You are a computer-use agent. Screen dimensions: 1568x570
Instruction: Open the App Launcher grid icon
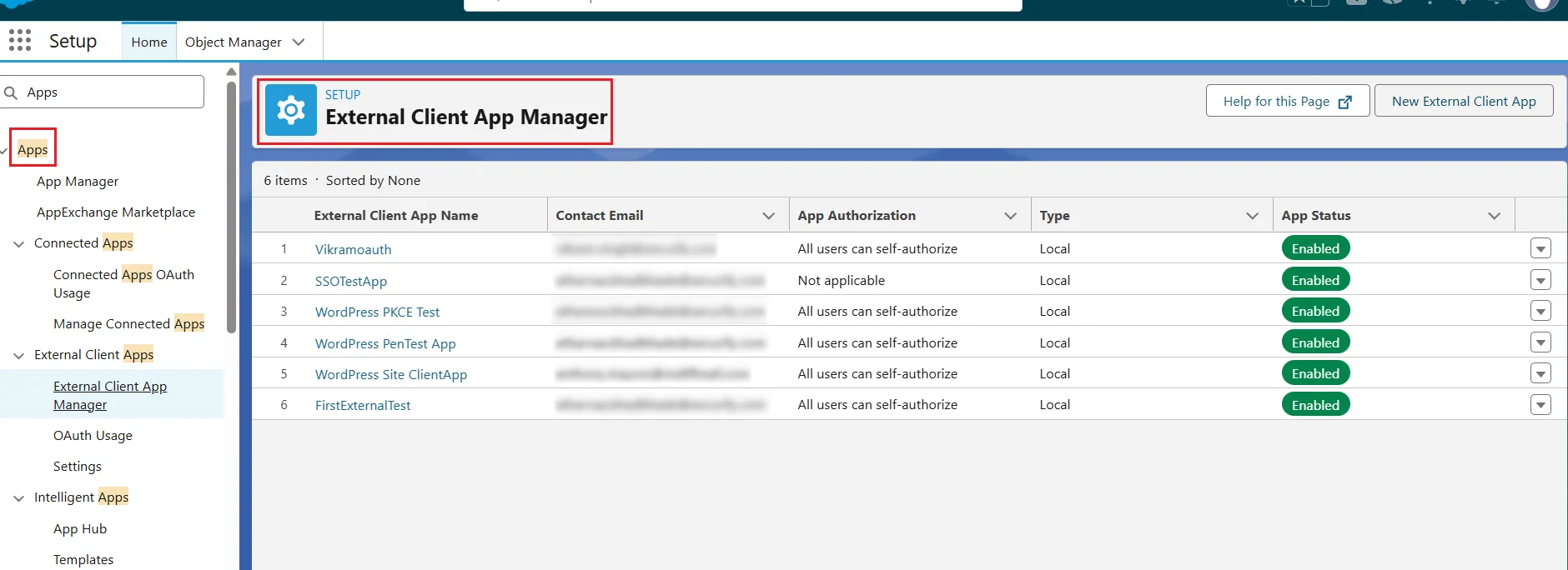(20, 40)
